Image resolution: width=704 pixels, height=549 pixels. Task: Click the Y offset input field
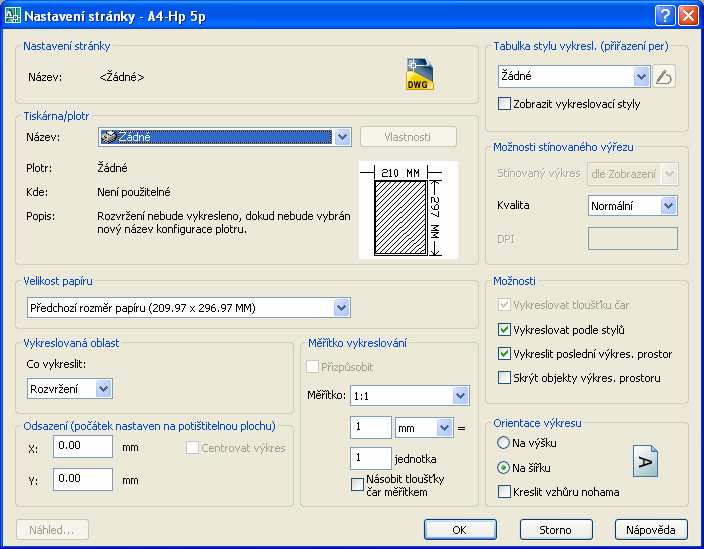83,479
